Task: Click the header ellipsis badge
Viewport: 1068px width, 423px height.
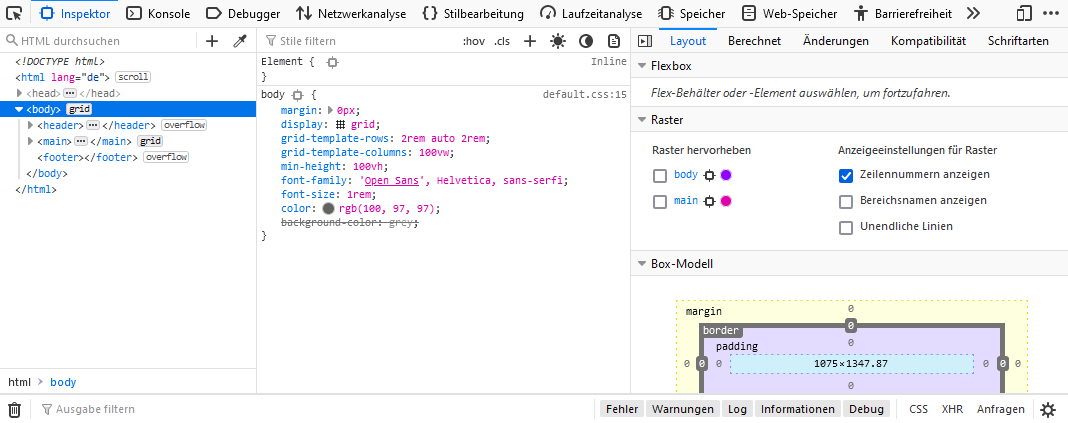Action: (x=93, y=125)
